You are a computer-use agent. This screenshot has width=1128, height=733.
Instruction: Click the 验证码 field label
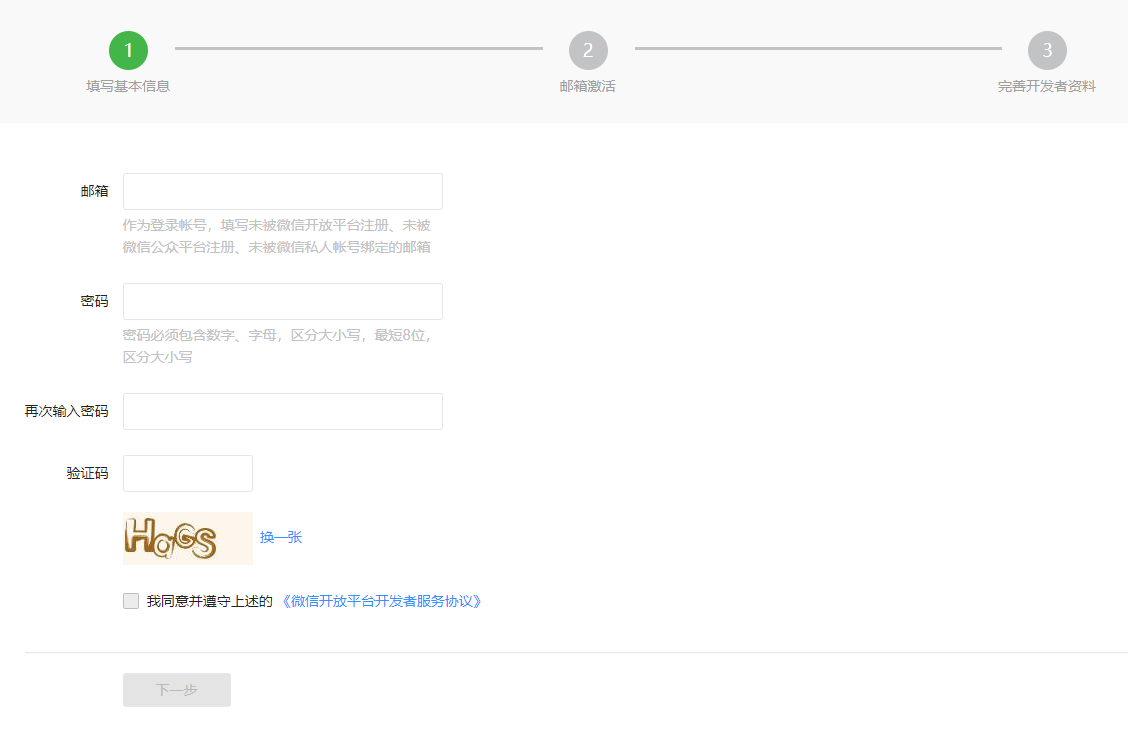coord(87,473)
